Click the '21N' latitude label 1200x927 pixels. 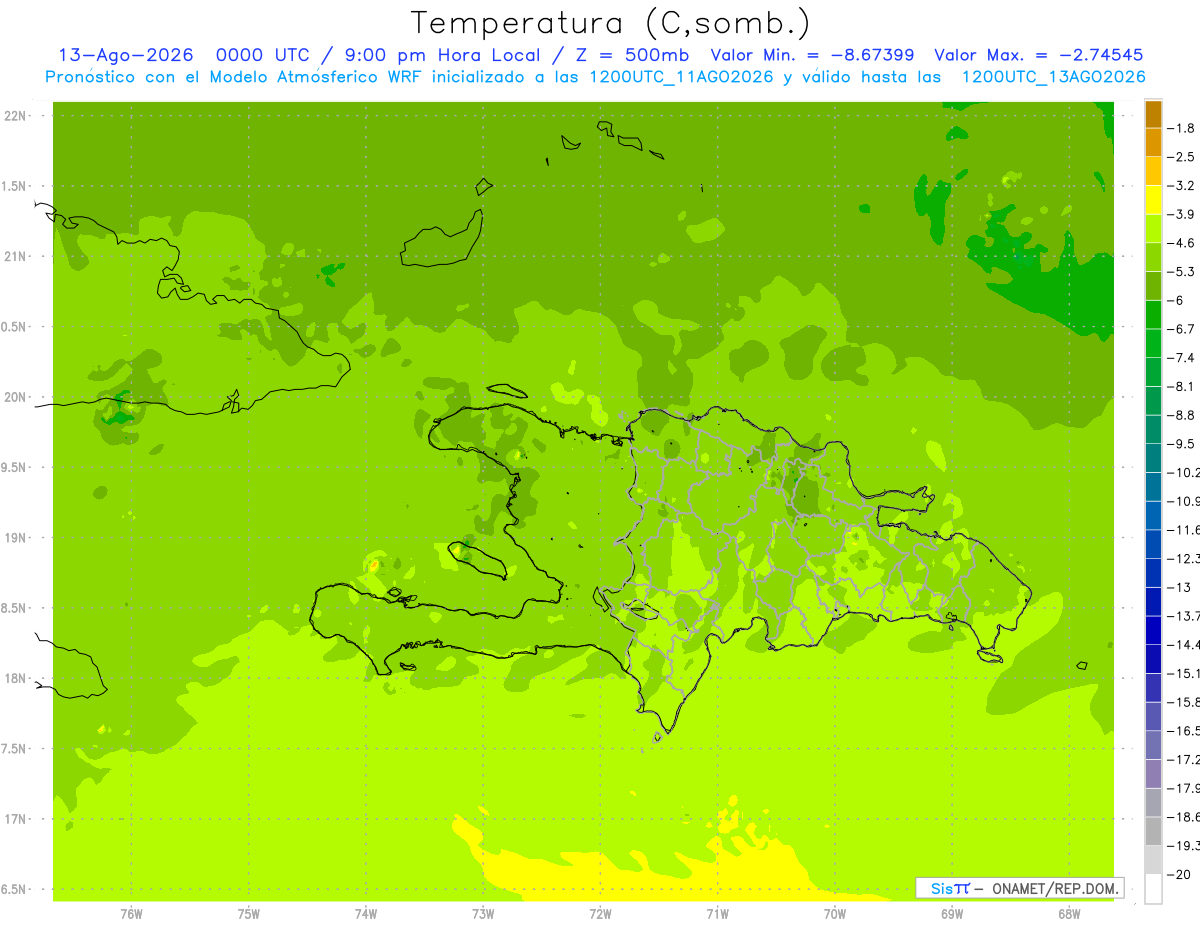[16, 257]
